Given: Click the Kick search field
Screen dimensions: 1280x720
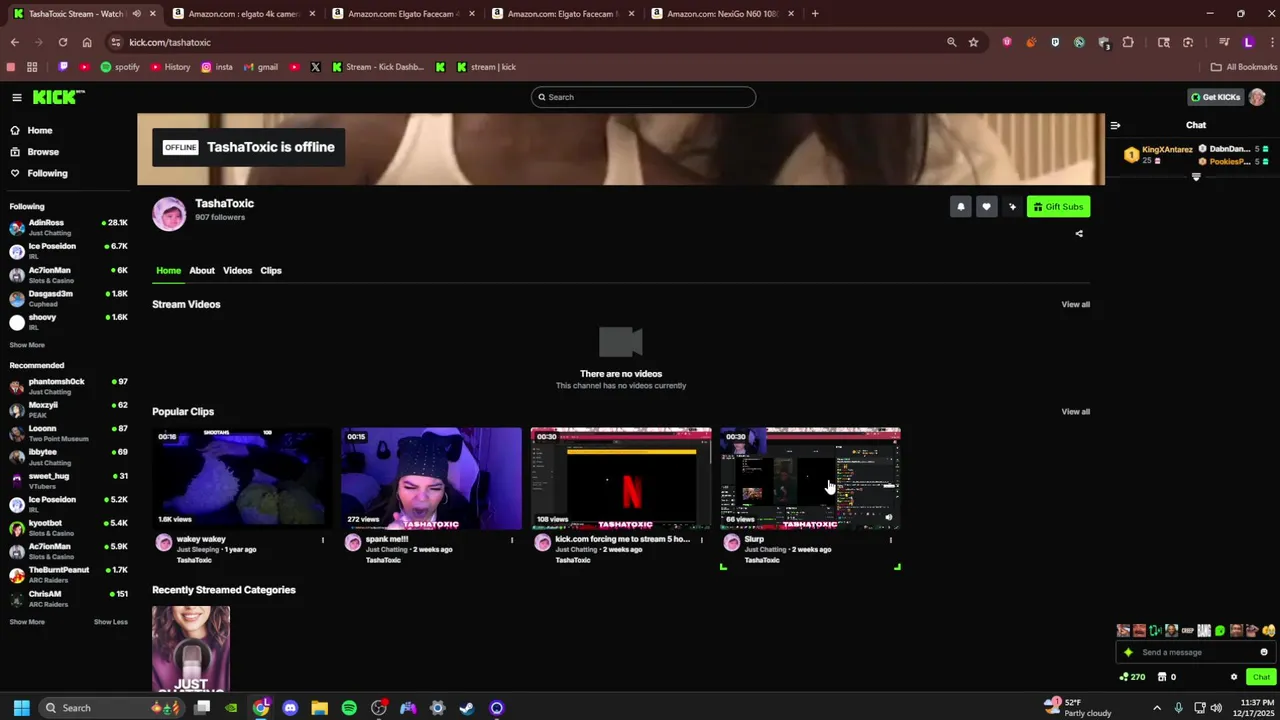Looking at the screenshot, I should [643, 97].
